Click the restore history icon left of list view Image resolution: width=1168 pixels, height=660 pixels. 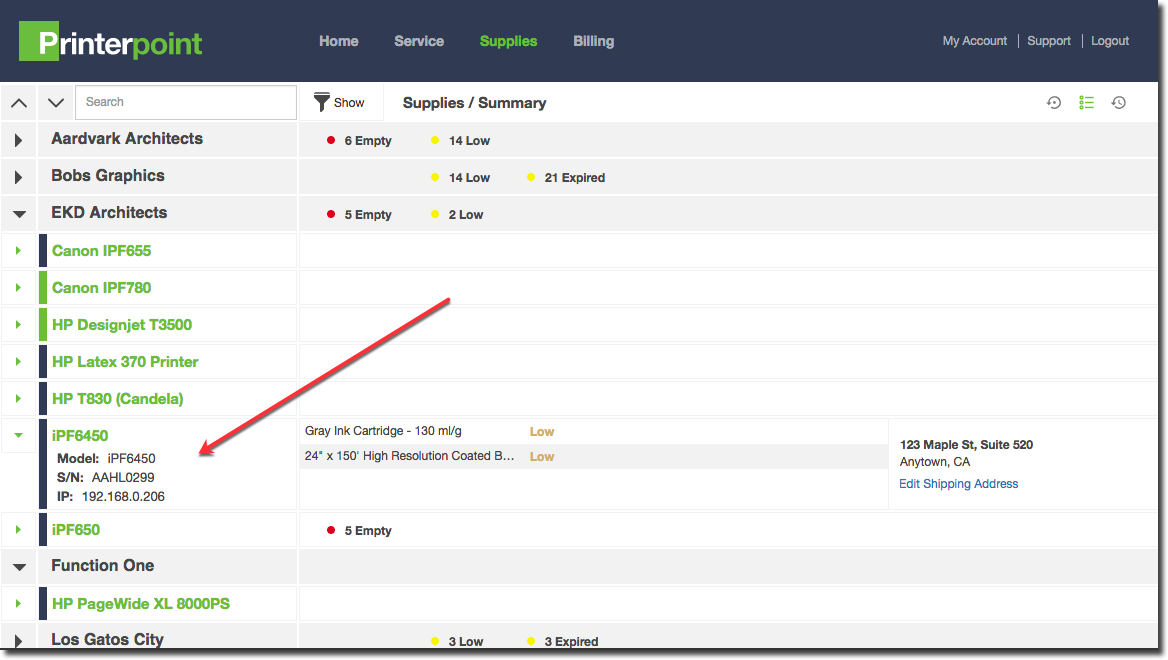[1053, 102]
